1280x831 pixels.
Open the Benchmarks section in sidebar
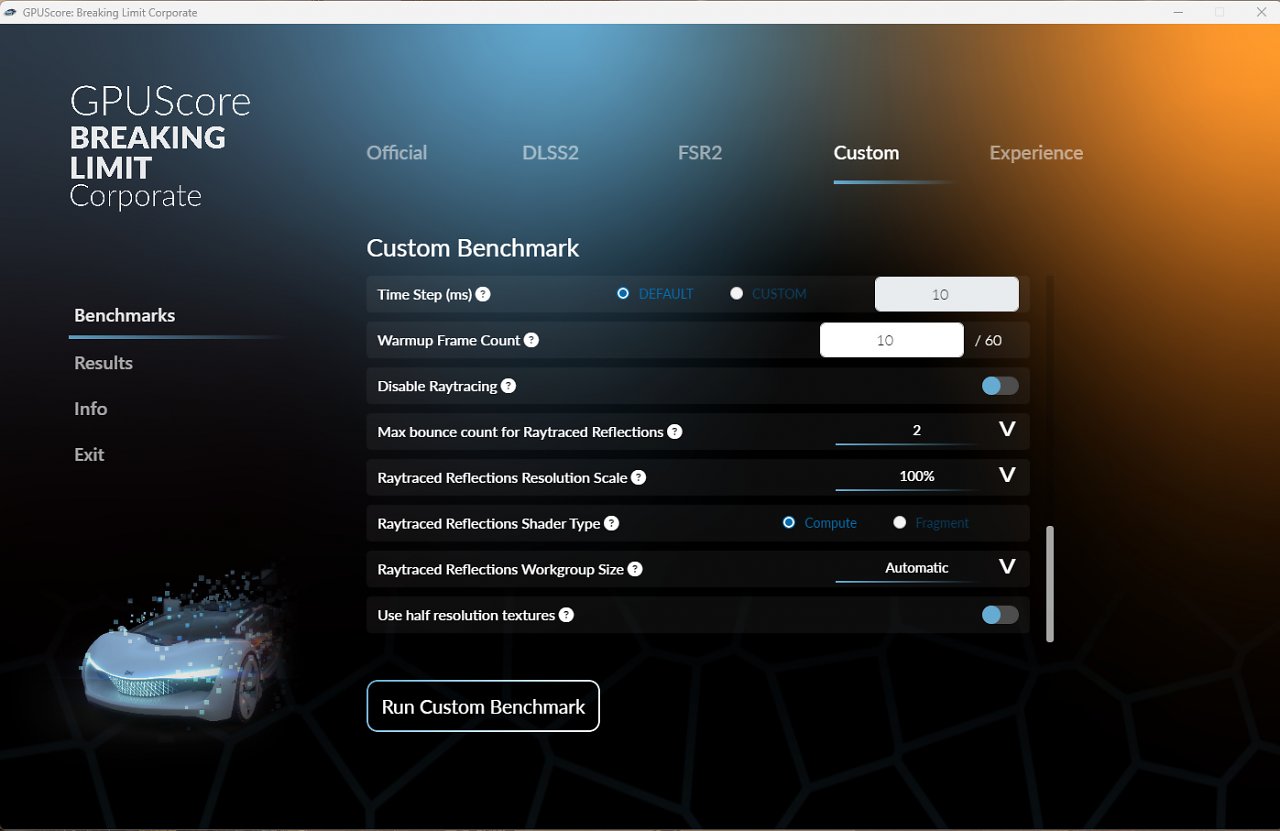(125, 316)
